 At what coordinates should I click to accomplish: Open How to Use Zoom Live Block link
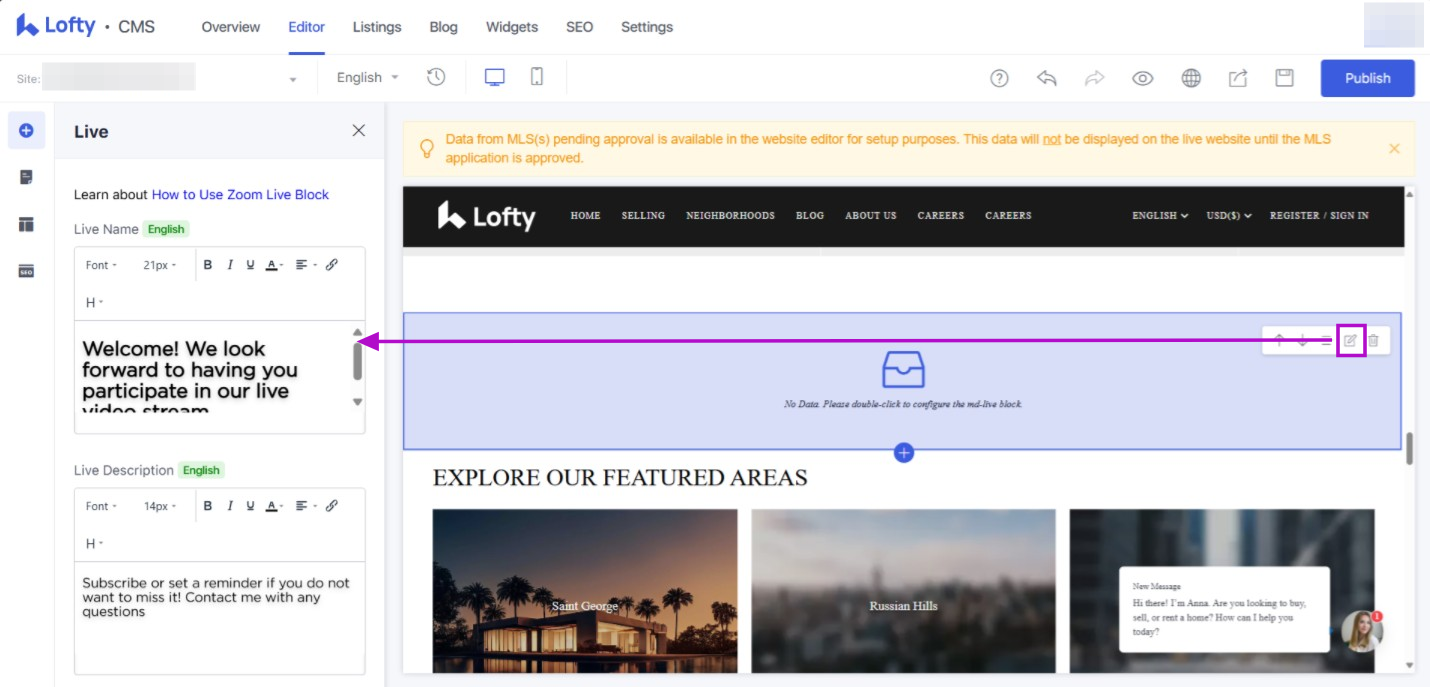click(240, 194)
